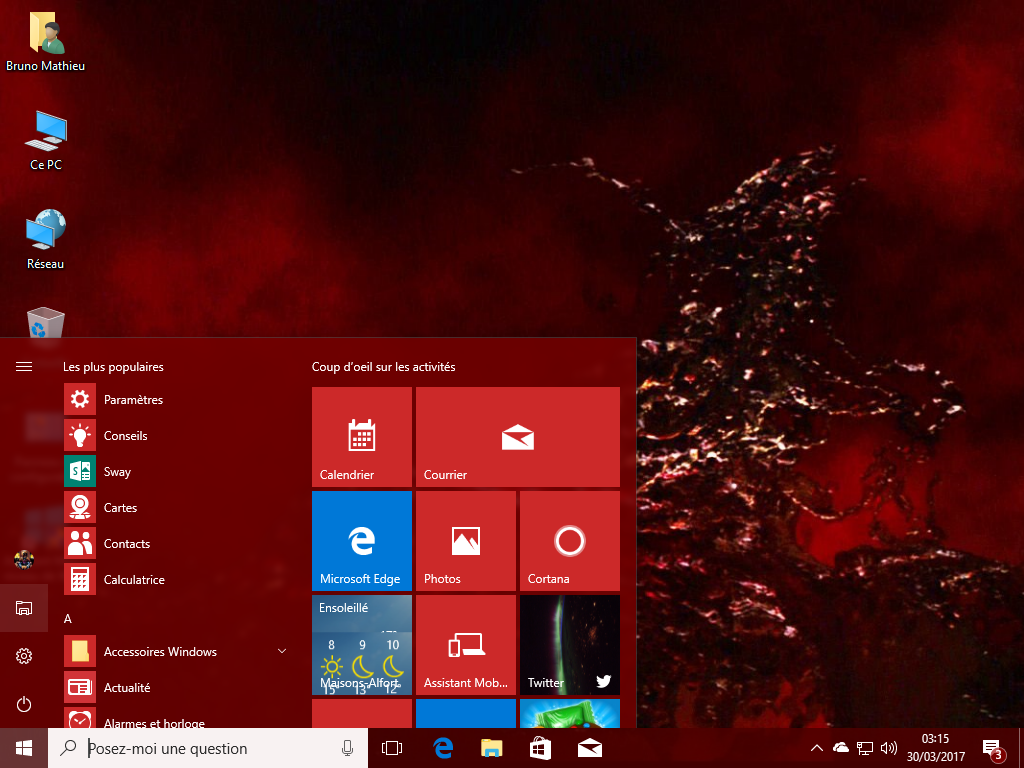Launch the Photos tile
The image size is (1024, 768).
coord(465,540)
